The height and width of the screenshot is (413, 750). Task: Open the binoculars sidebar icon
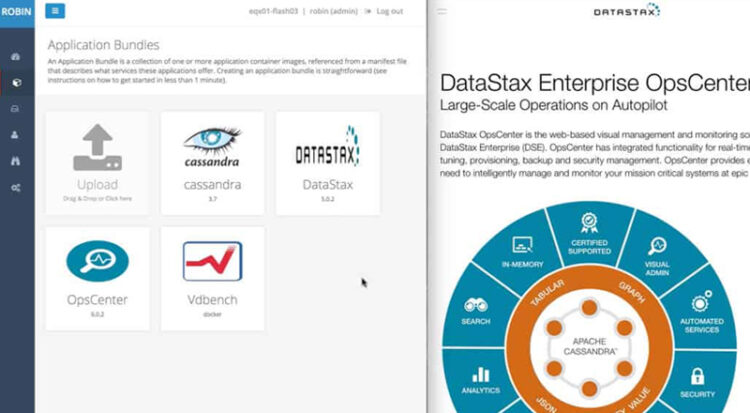(x=15, y=161)
